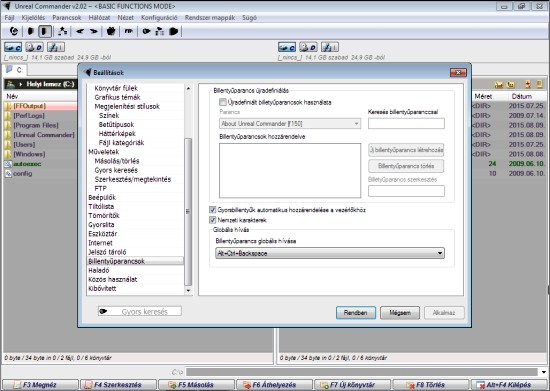The height and width of the screenshot is (391, 550).
Task: Open the command line history dropdown arrow
Action: pos(544,372)
